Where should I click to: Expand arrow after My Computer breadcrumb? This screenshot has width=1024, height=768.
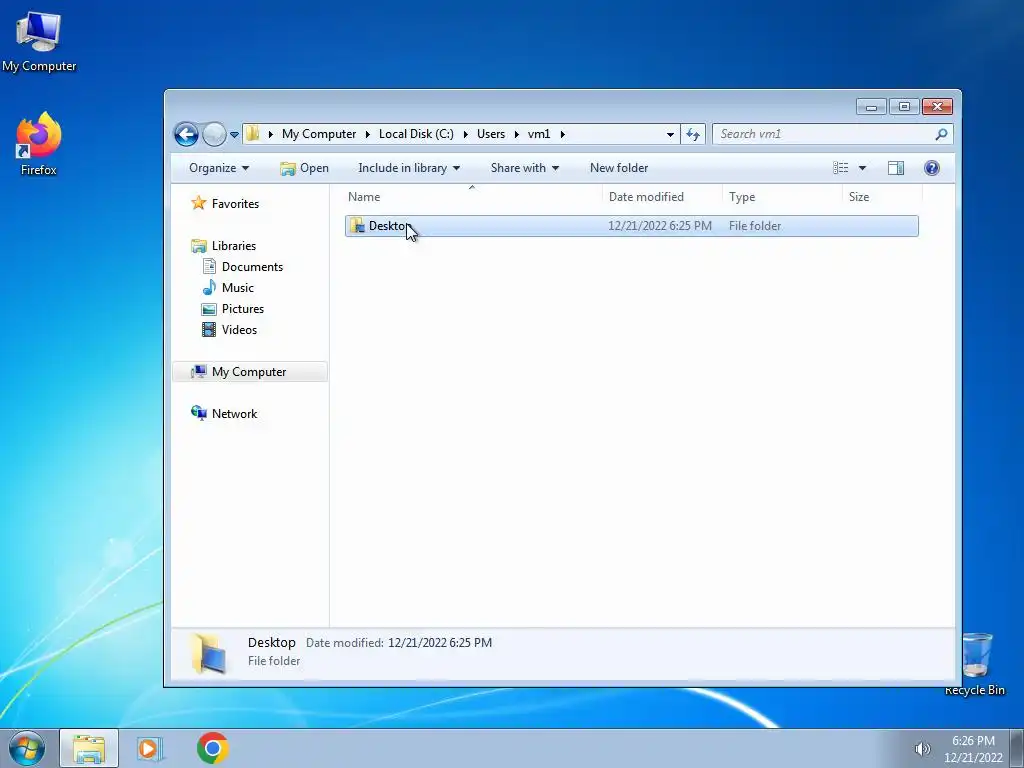(x=367, y=134)
